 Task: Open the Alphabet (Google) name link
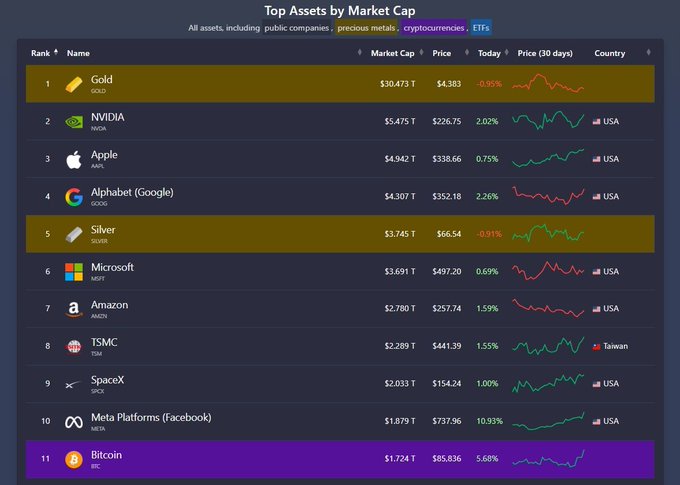(132, 192)
